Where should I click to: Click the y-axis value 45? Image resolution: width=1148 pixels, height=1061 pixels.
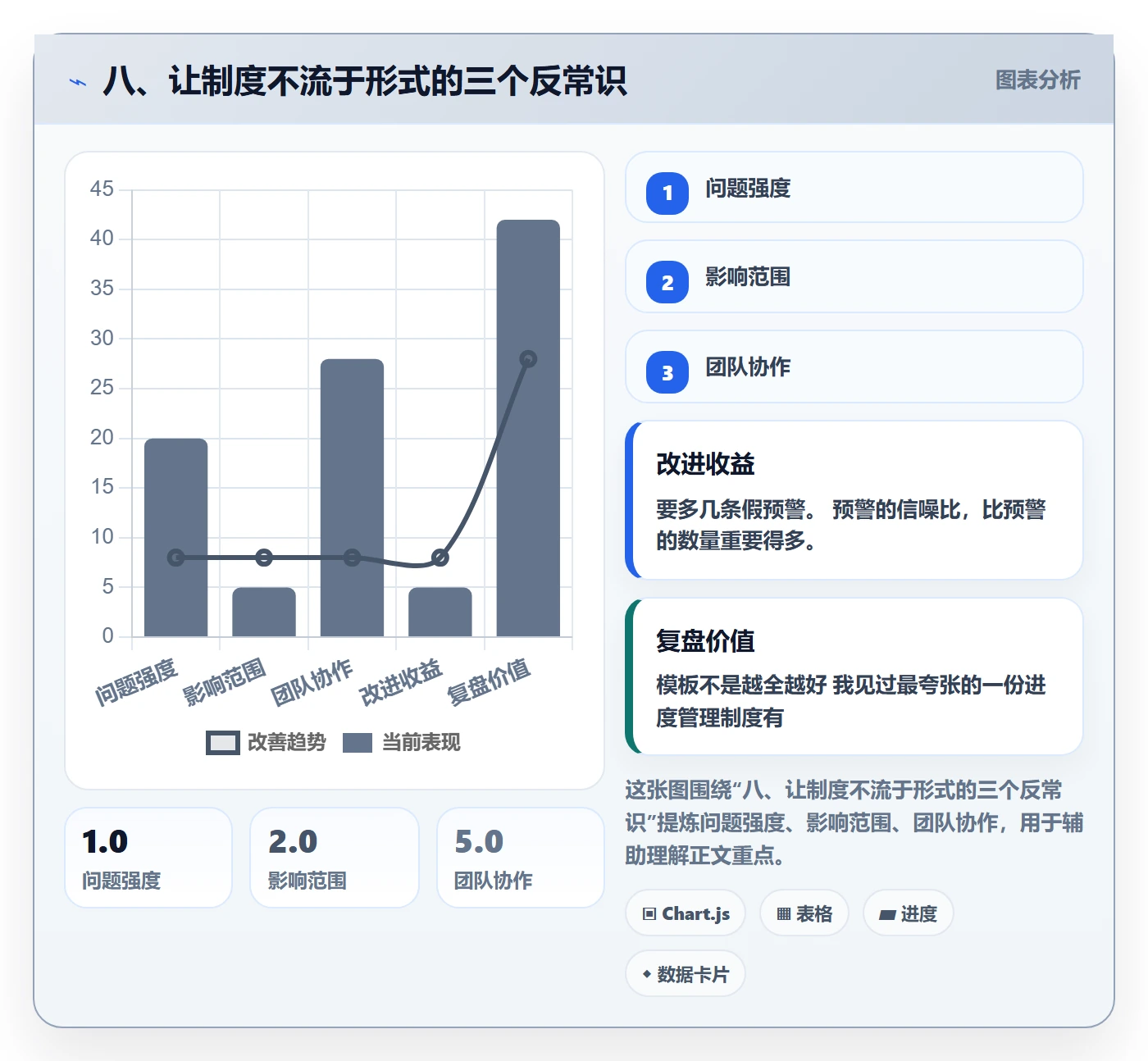pos(102,189)
